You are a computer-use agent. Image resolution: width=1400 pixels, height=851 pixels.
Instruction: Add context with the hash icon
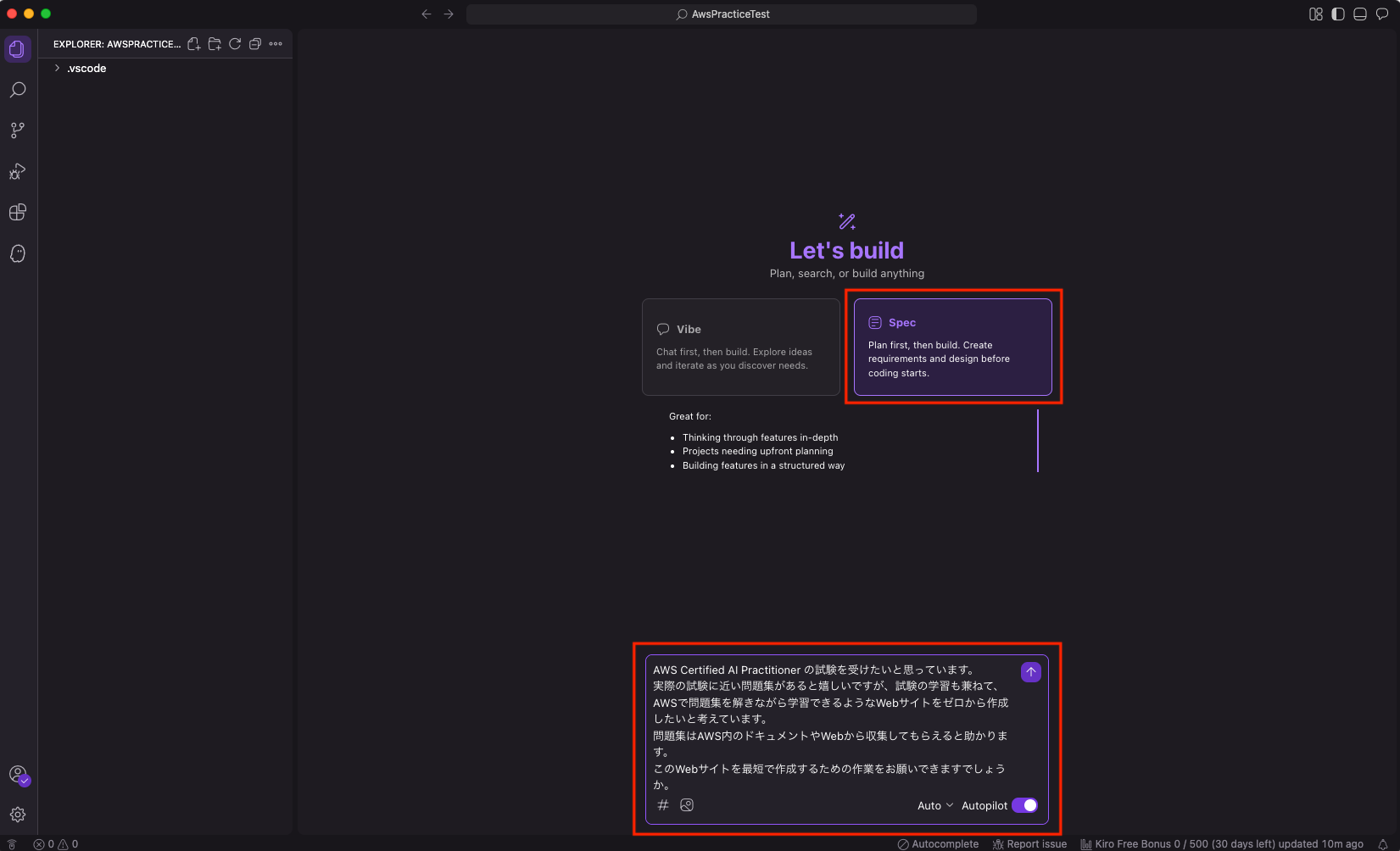(x=663, y=805)
